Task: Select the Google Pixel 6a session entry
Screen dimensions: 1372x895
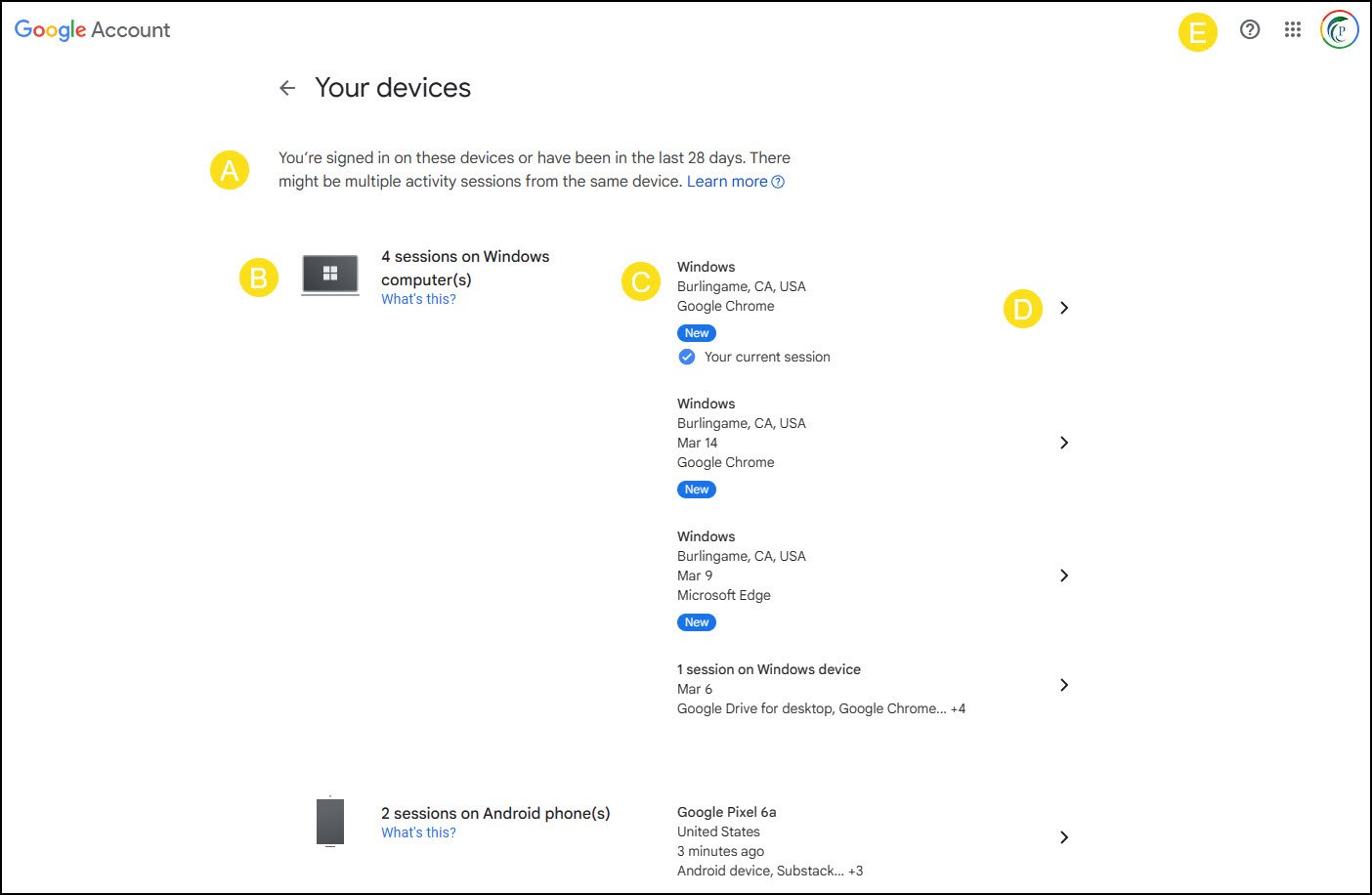Action: [x=726, y=811]
